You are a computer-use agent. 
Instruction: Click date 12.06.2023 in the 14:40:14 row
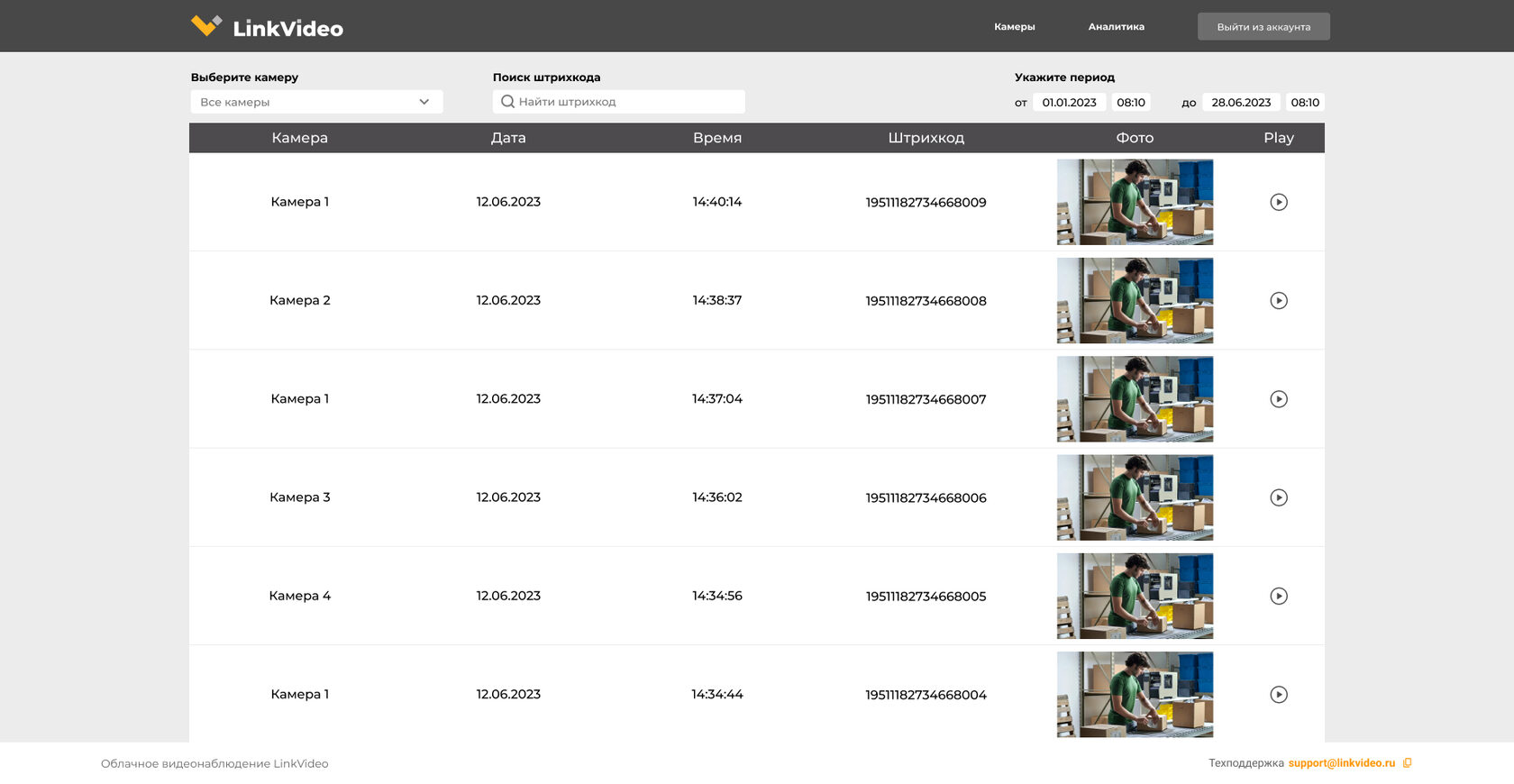click(508, 202)
